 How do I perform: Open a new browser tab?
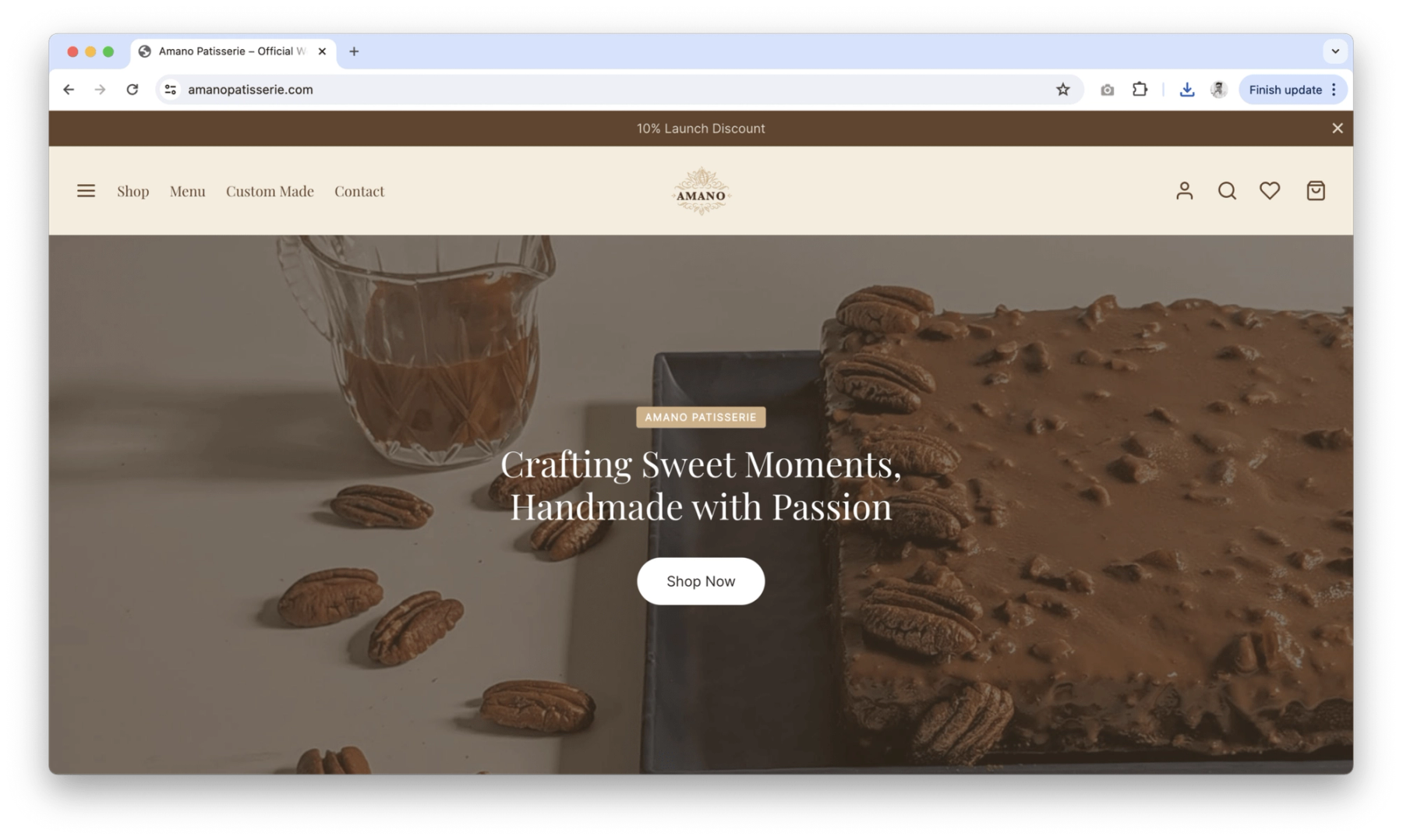pyautogui.click(x=354, y=51)
